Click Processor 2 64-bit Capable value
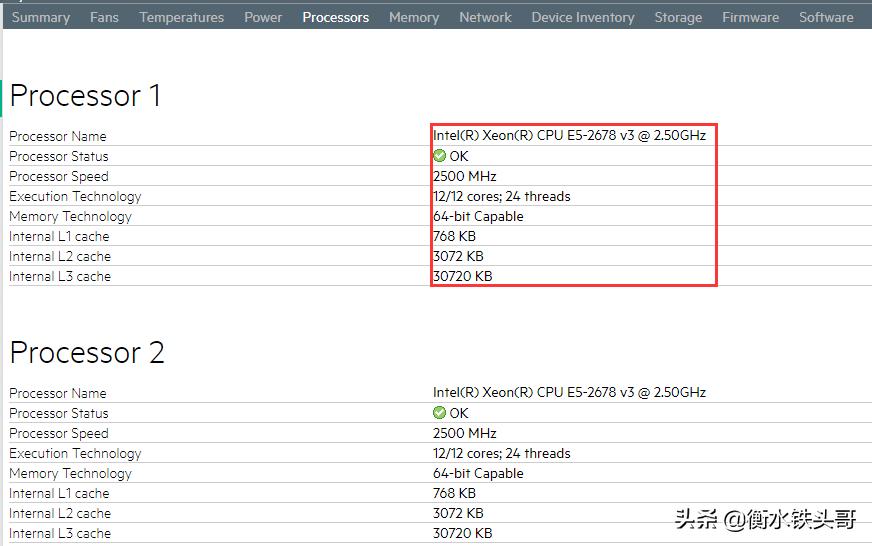Screen dimensions: 872x546 [478, 473]
